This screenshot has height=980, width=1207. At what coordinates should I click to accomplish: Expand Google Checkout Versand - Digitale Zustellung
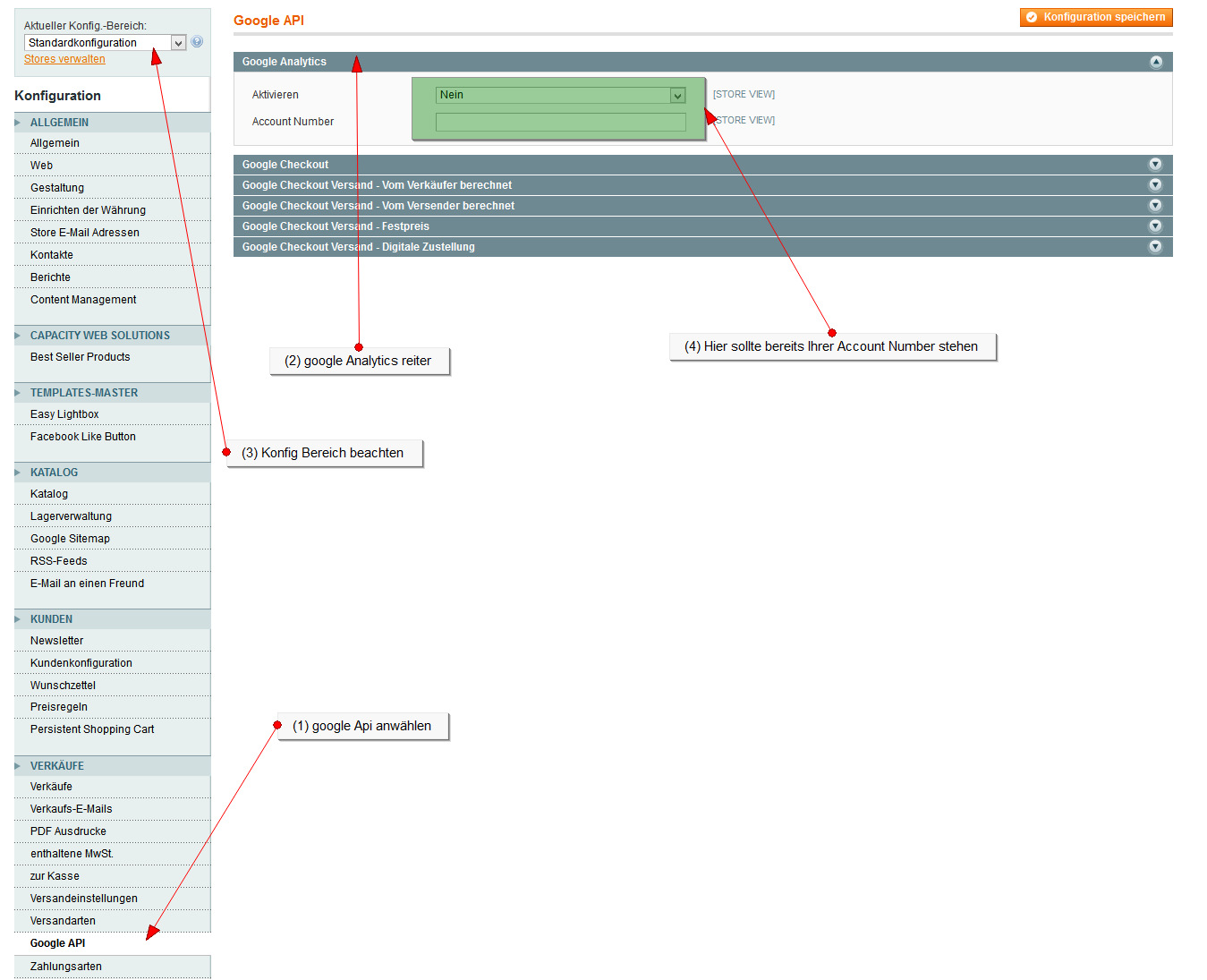[x=702, y=247]
